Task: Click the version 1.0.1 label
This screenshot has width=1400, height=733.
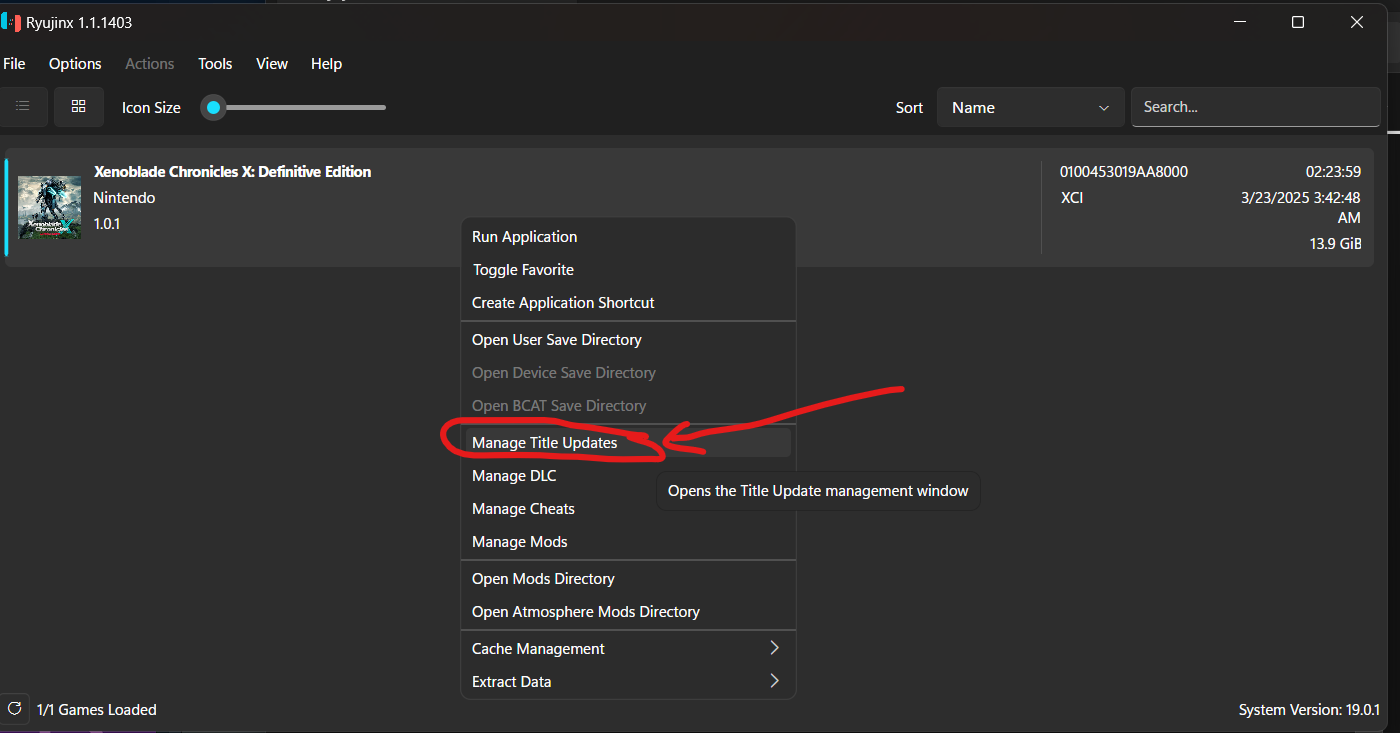Action: (x=106, y=224)
